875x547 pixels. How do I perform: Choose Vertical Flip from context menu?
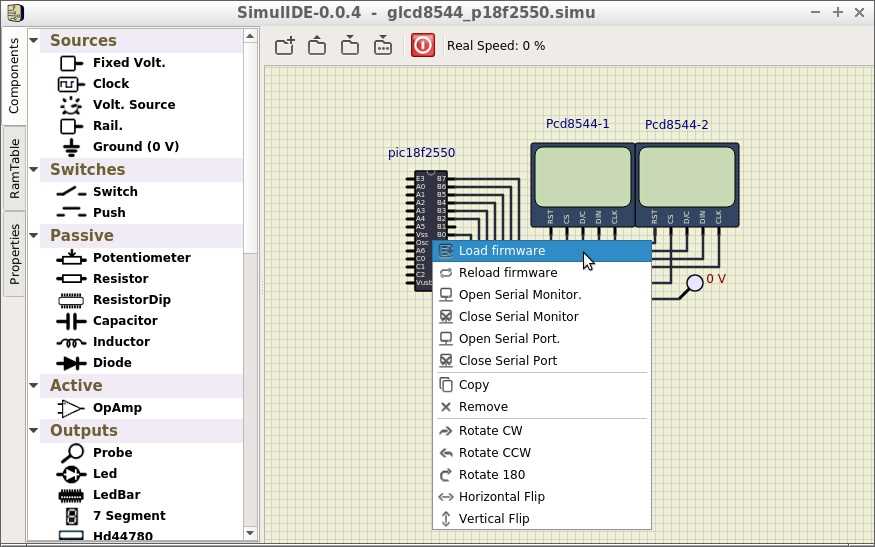click(542, 519)
